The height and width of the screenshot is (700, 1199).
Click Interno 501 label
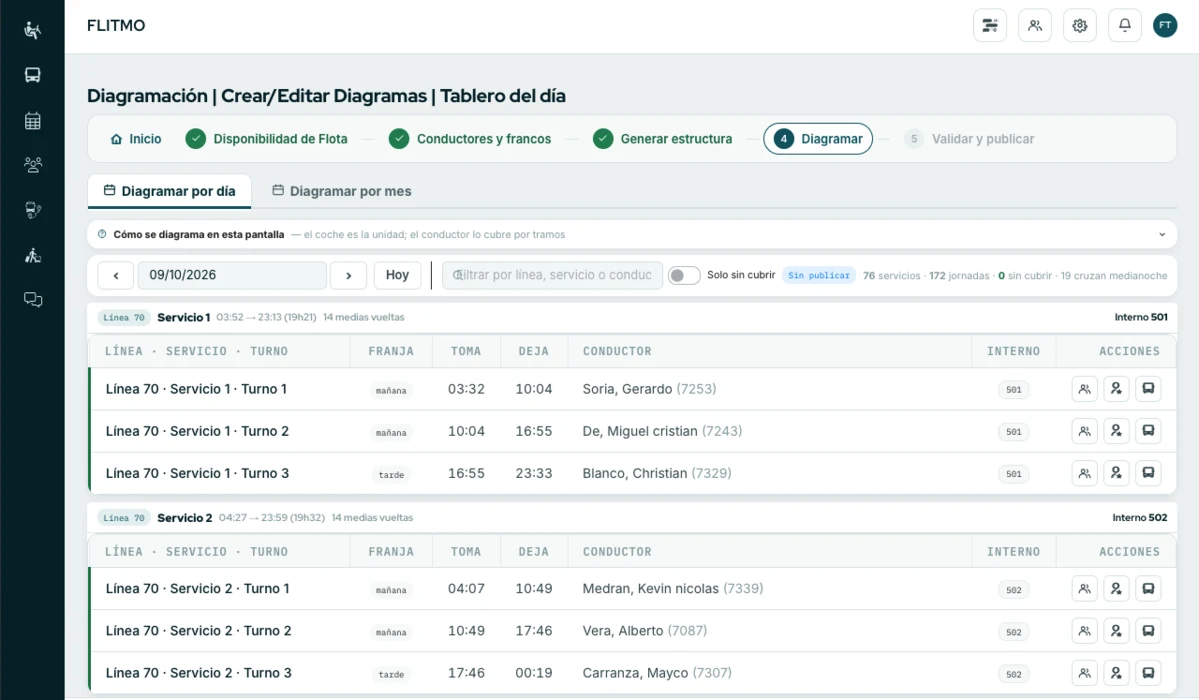[x=1141, y=317]
